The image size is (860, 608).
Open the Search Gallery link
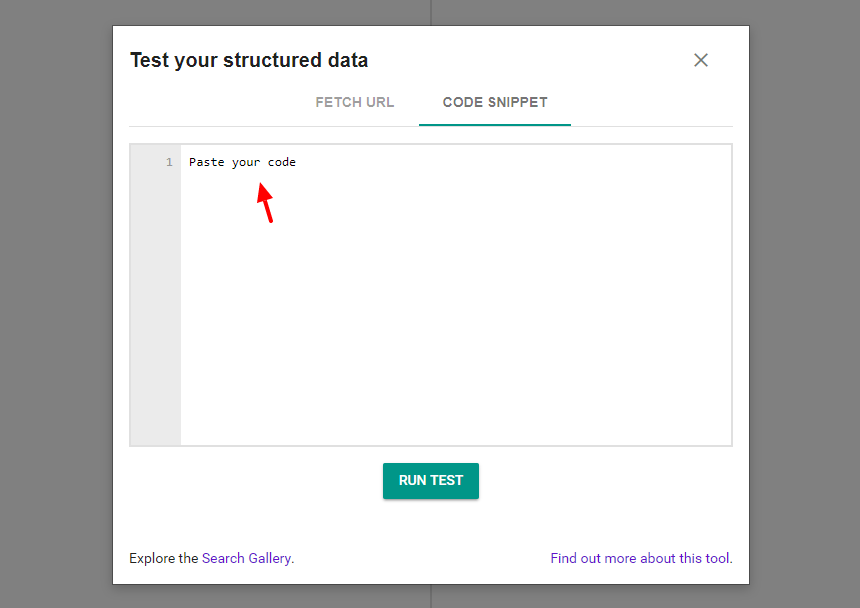[x=247, y=558]
